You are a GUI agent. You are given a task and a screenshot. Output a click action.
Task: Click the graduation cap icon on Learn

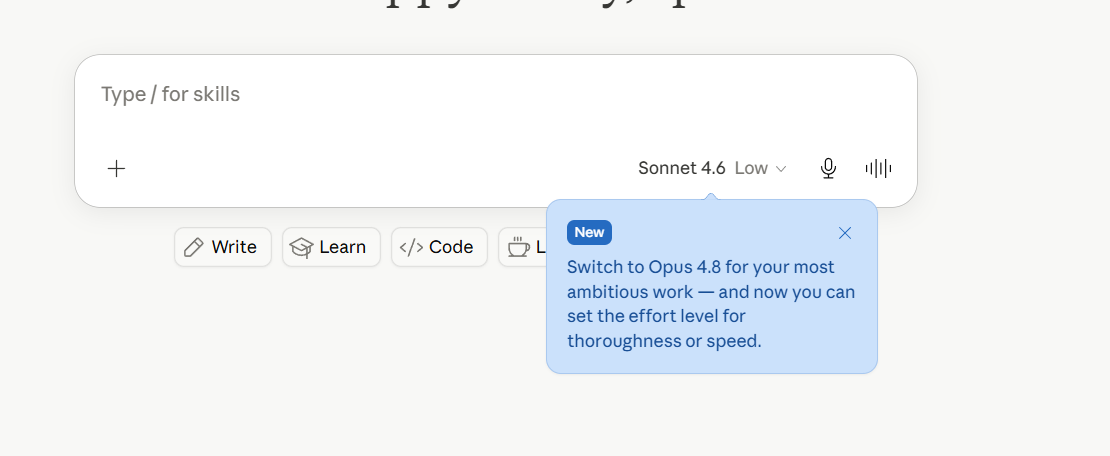coord(302,247)
